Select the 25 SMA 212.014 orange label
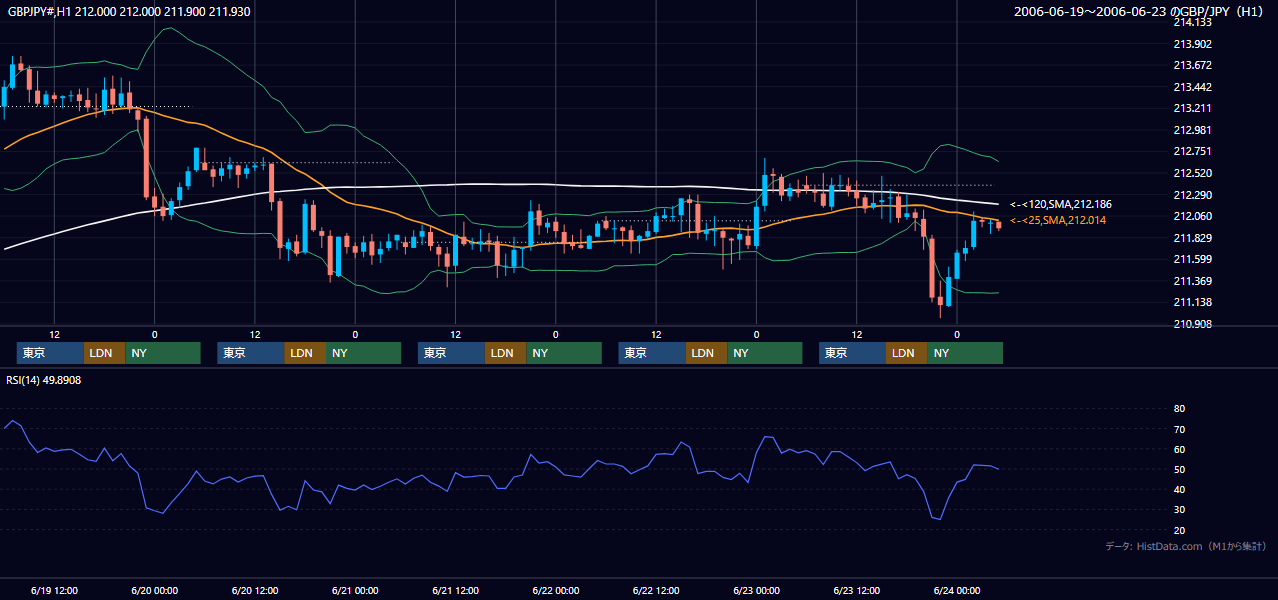This screenshot has height=600, width=1278. (x=1058, y=220)
